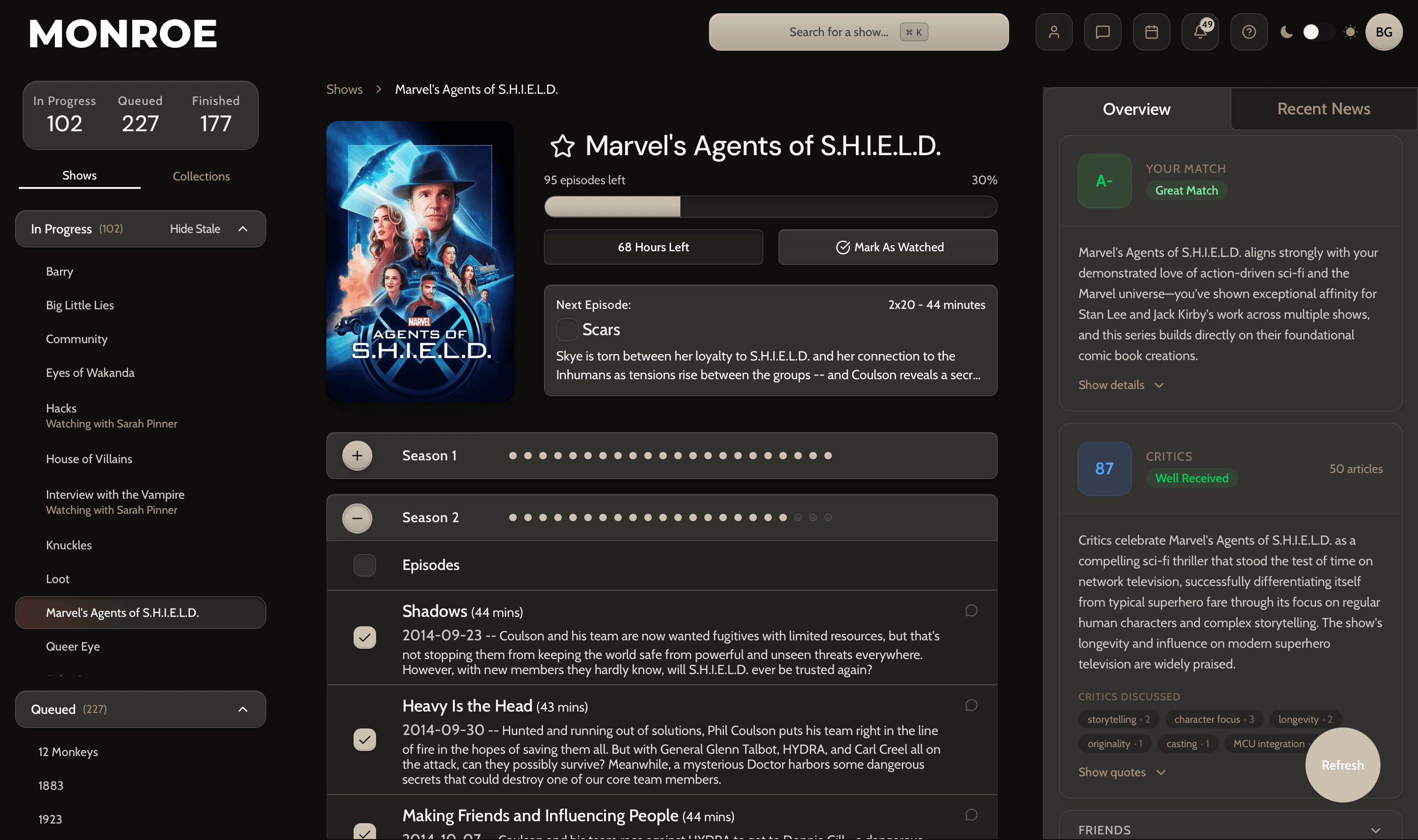Click the casting topic tag
Viewport: 1418px width, 840px height.
coord(1187,743)
